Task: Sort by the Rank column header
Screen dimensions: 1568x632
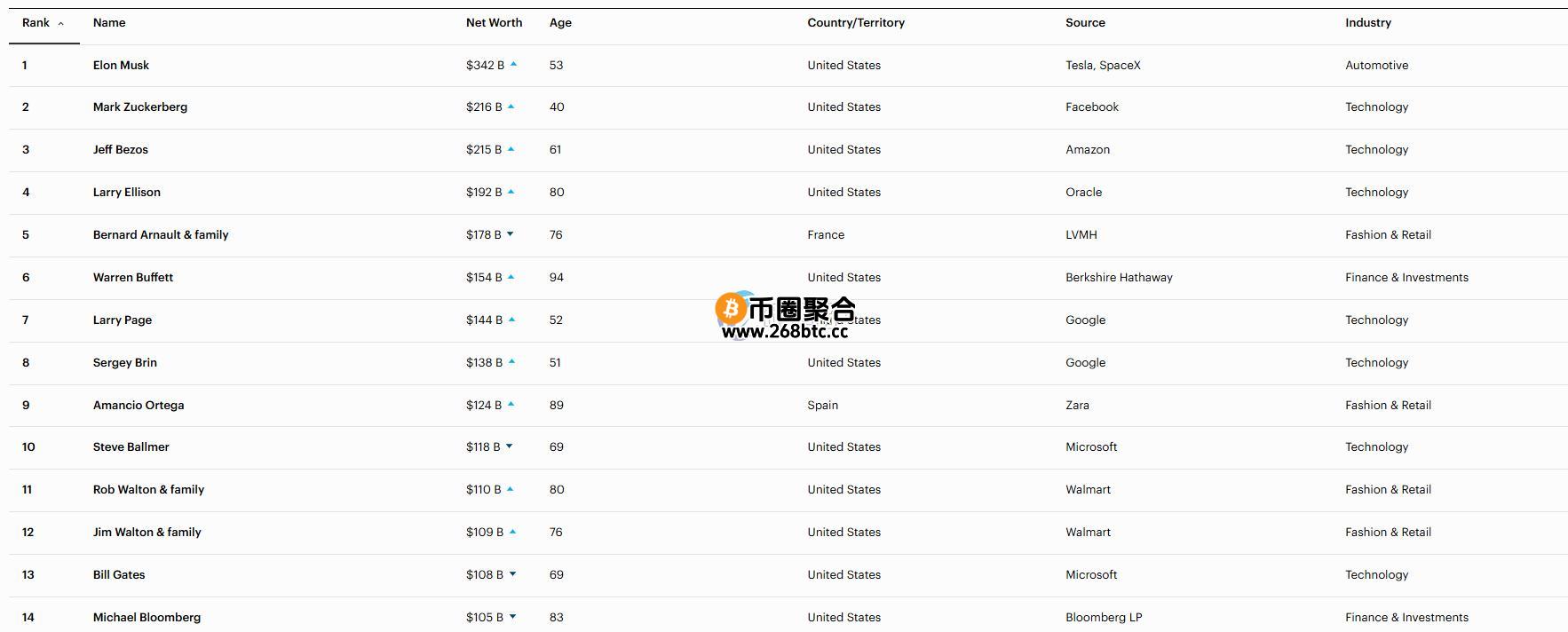Action: point(43,23)
